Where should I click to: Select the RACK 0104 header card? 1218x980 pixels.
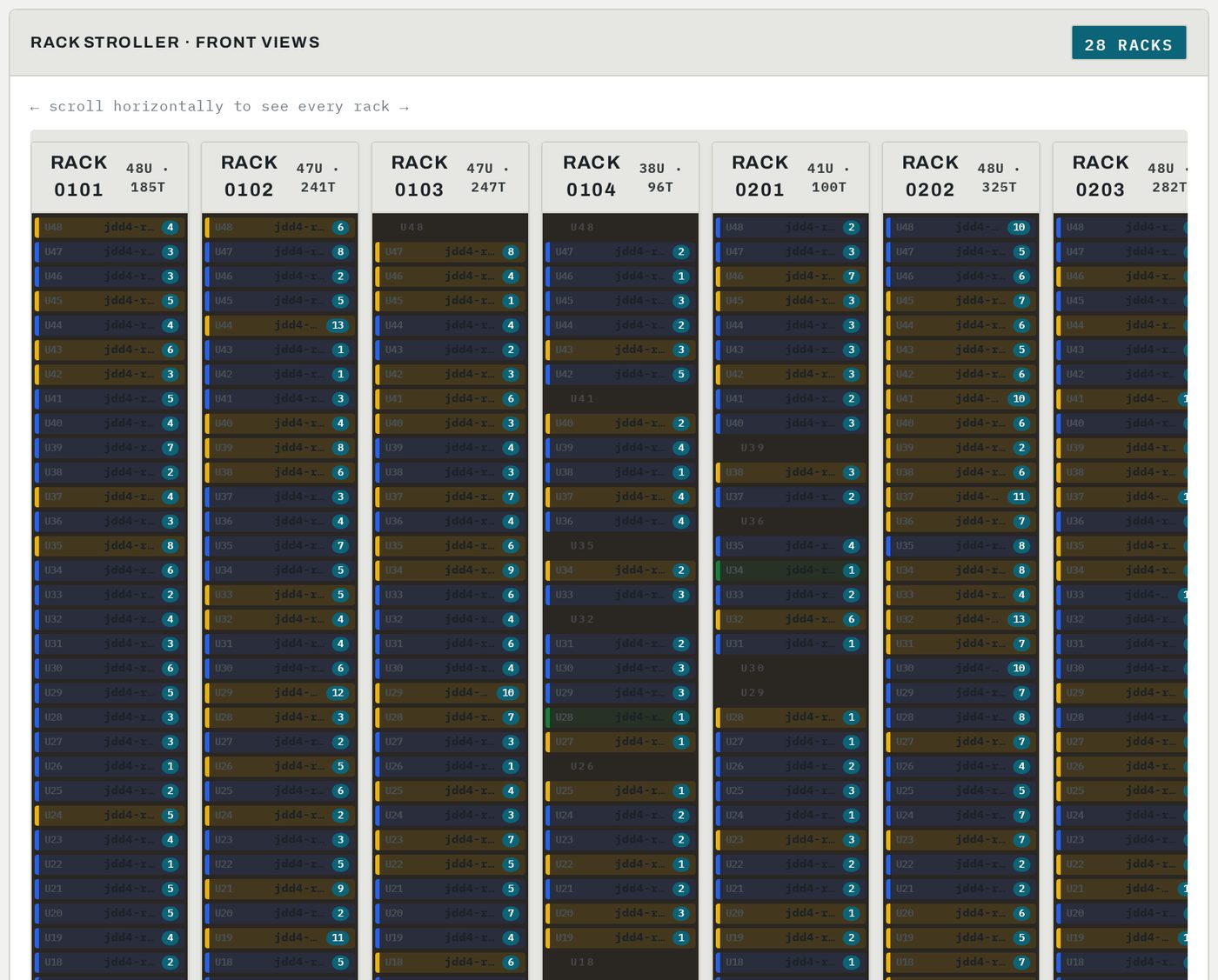click(x=620, y=177)
